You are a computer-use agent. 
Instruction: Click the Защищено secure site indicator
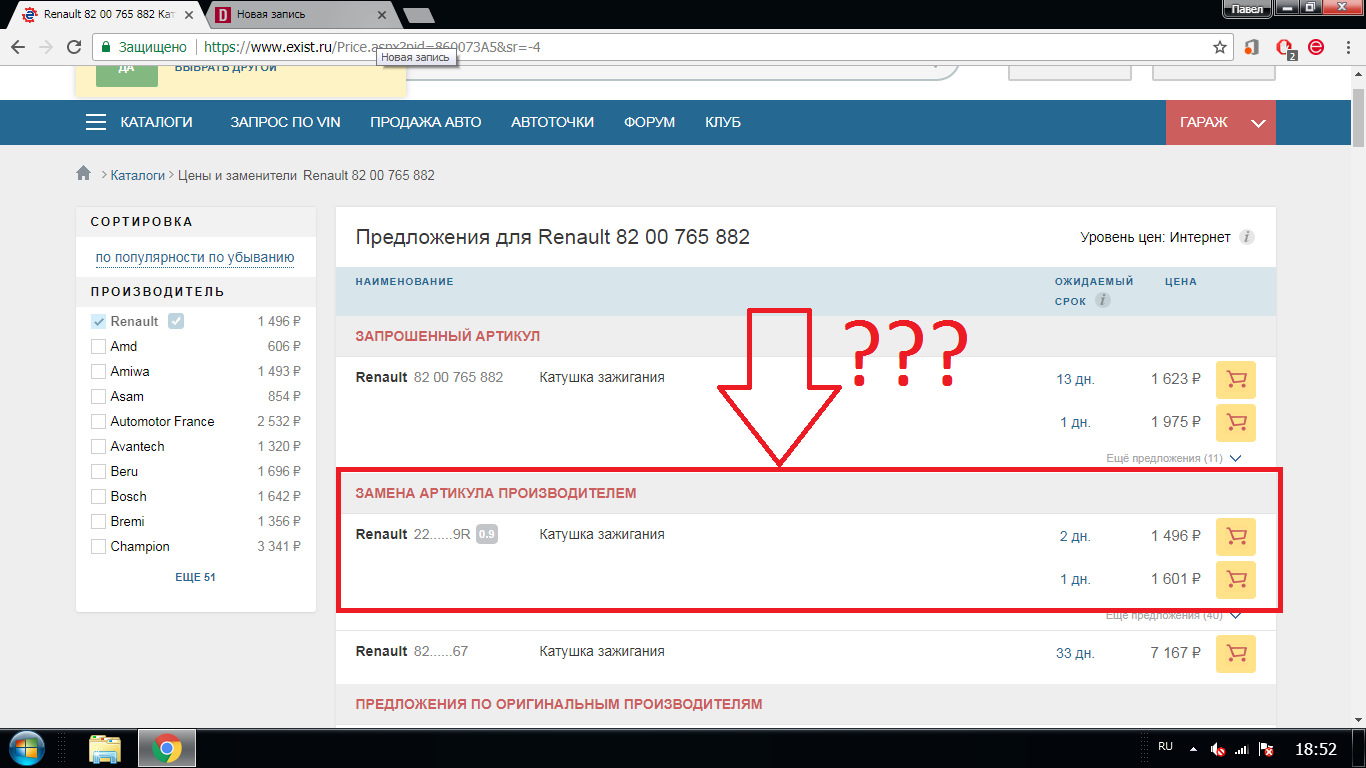(144, 47)
